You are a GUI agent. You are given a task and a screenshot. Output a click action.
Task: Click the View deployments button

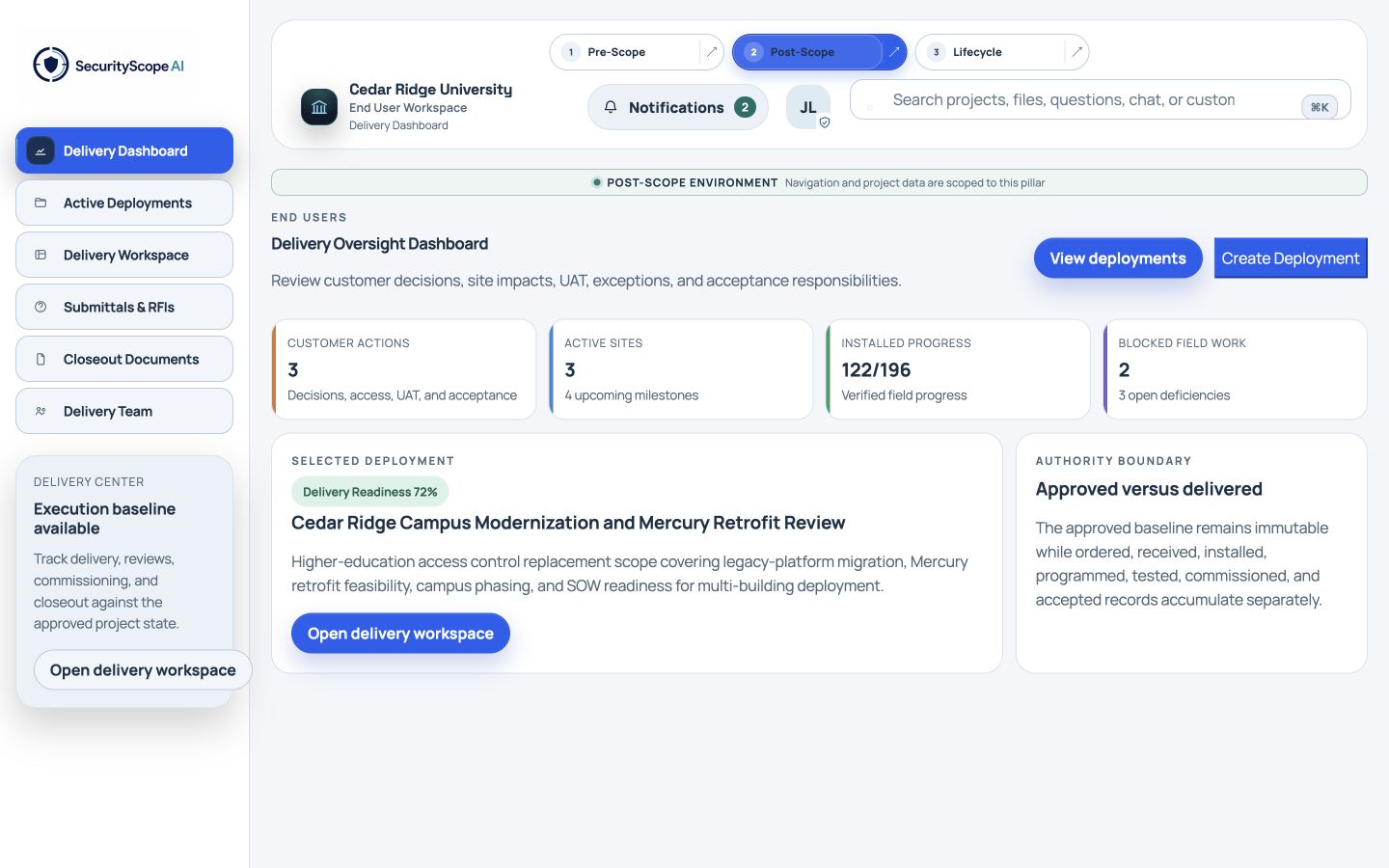click(1118, 258)
